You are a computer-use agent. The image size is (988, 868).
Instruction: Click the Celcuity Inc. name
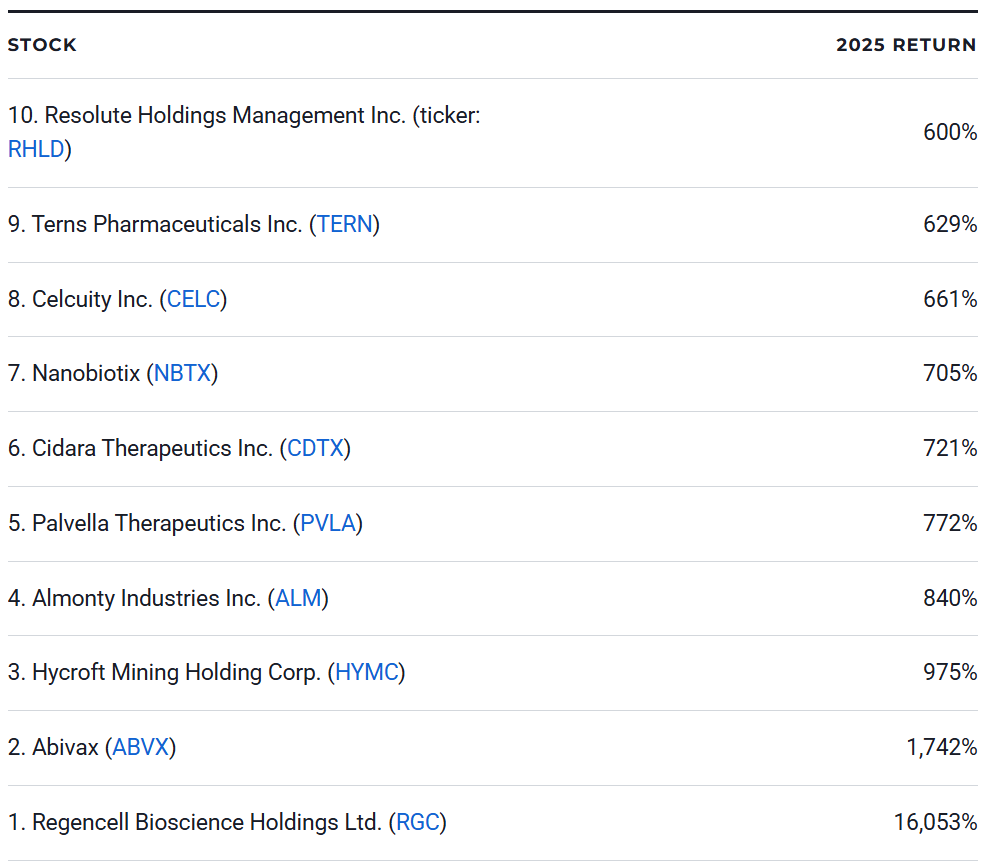93,299
